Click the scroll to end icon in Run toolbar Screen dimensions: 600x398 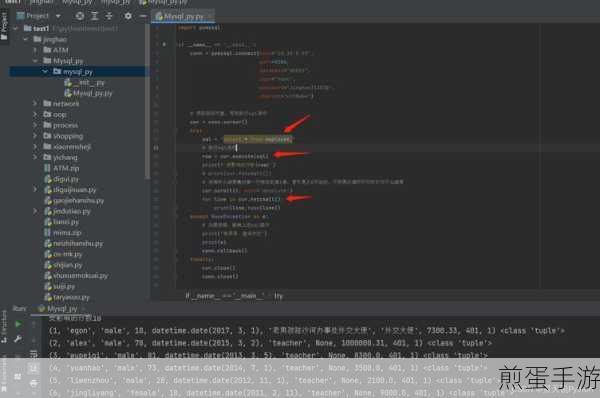34,368
